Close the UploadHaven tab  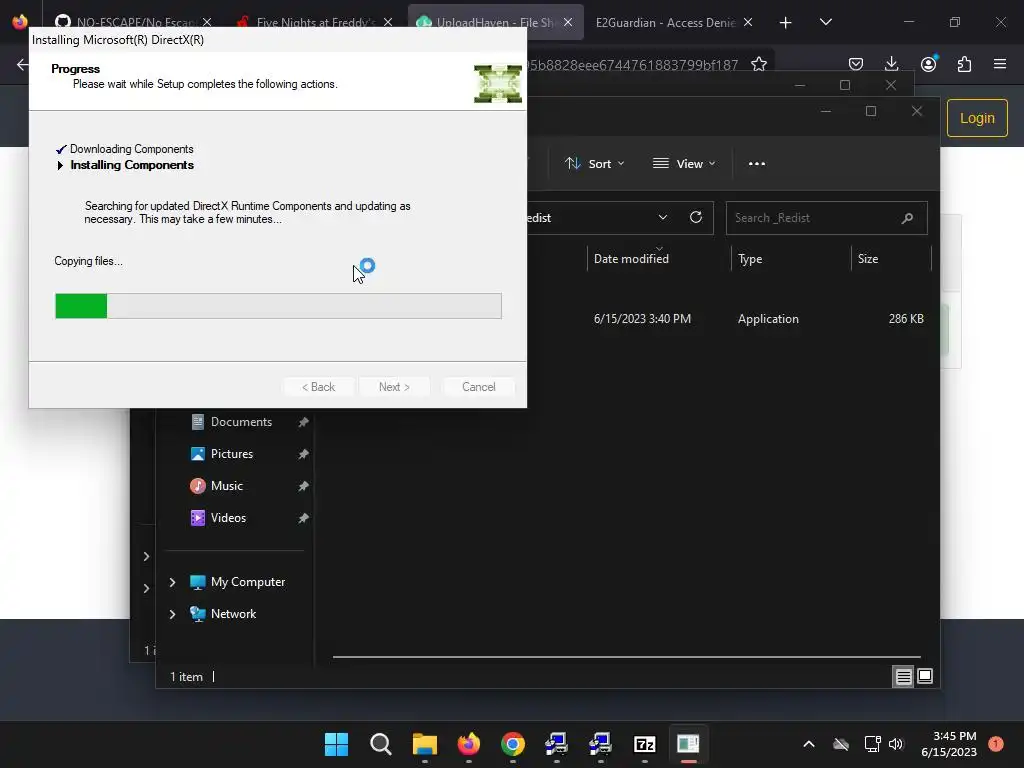pyautogui.click(x=568, y=22)
